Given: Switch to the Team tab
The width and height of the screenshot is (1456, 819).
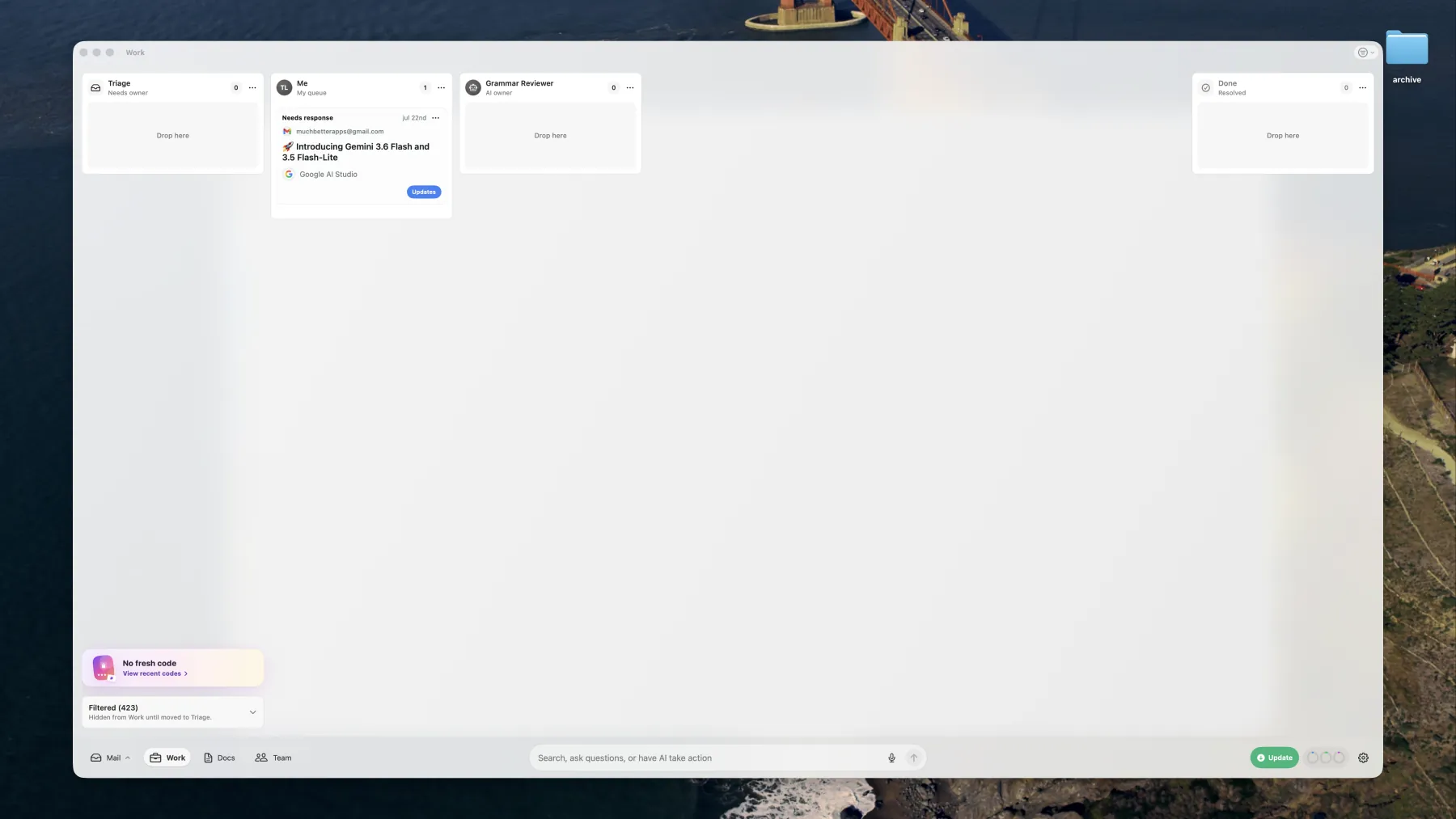Looking at the screenshot, I should tap(273, 758).
